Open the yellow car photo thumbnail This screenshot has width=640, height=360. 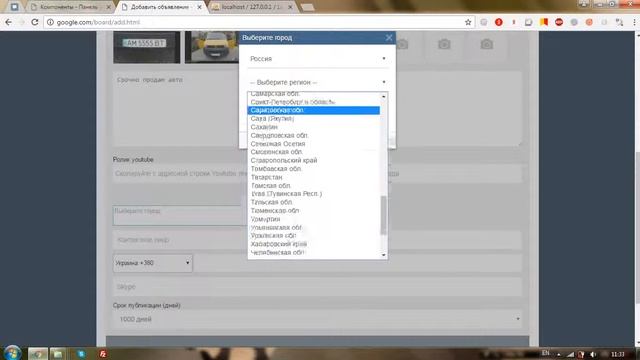pos(212,47)
